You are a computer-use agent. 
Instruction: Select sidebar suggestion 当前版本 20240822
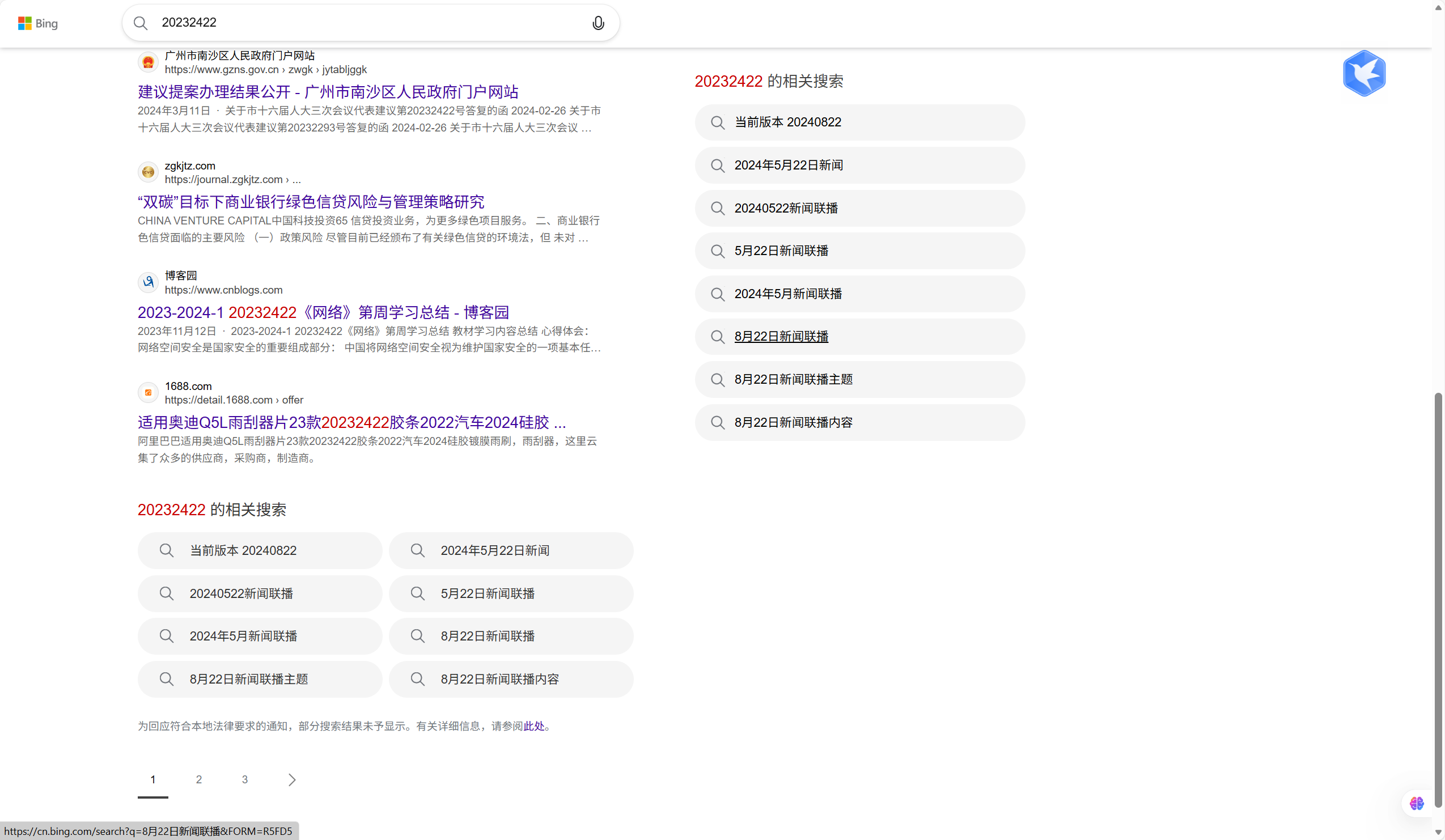click(x=787, y=122)
